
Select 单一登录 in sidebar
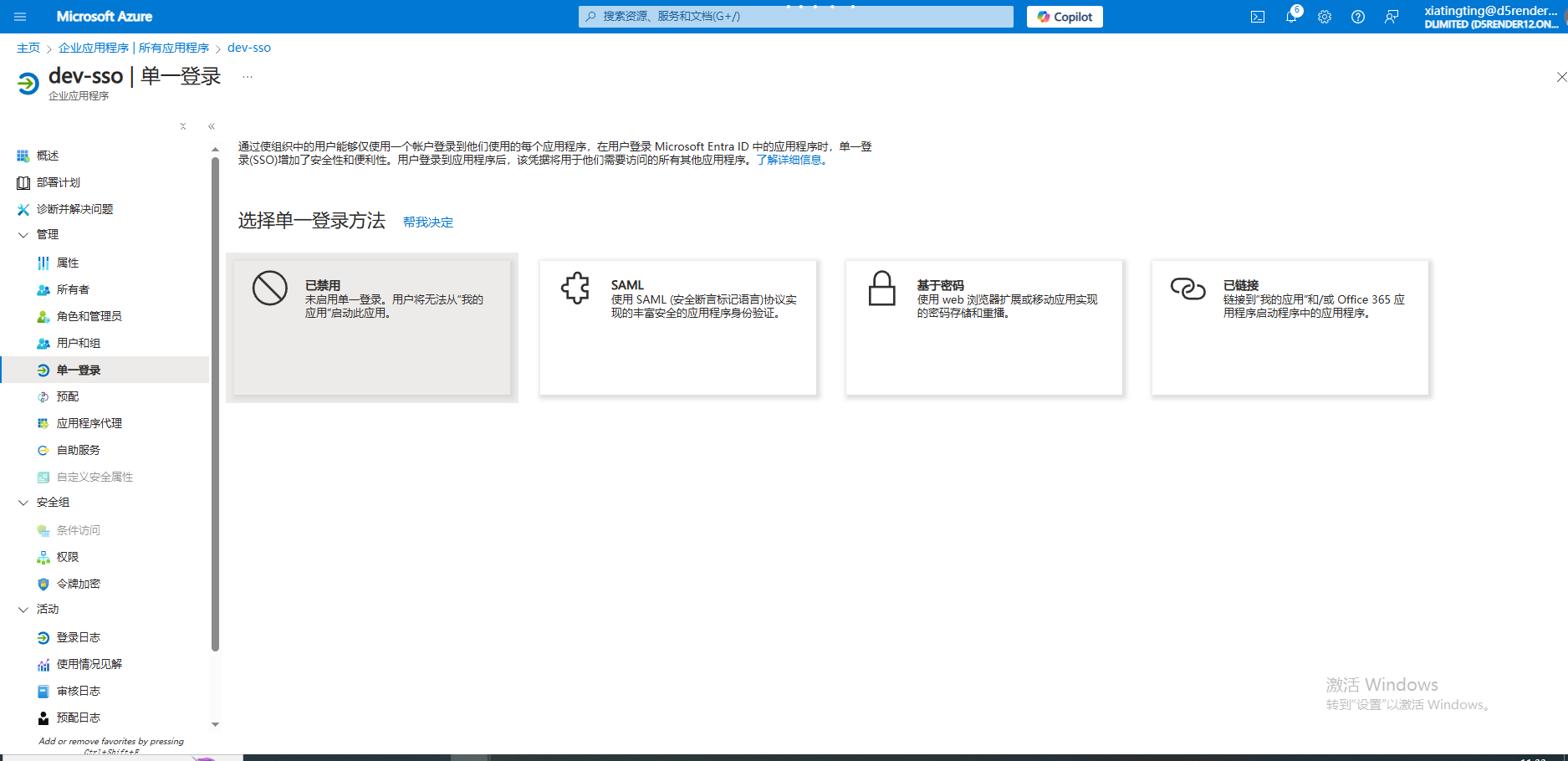pyautogui.click(x=105, y=370)
